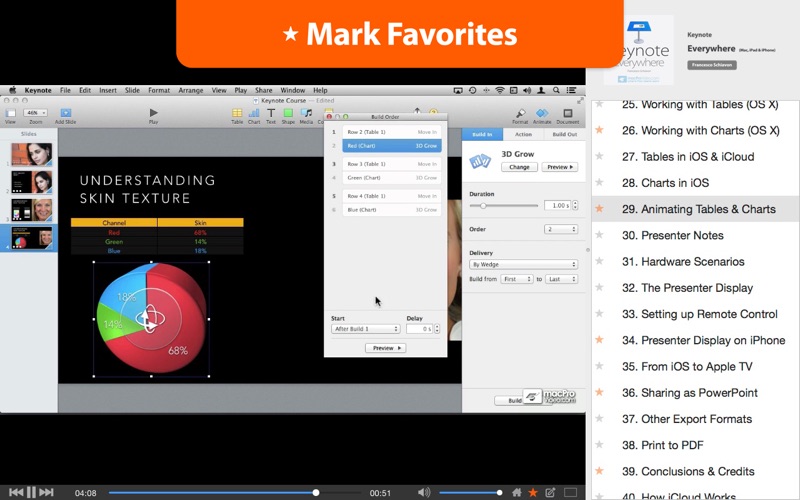The width and height of the screenshot is (800, 500).
Task: Click the Chart toolbar icon
Action: (254, 113)
